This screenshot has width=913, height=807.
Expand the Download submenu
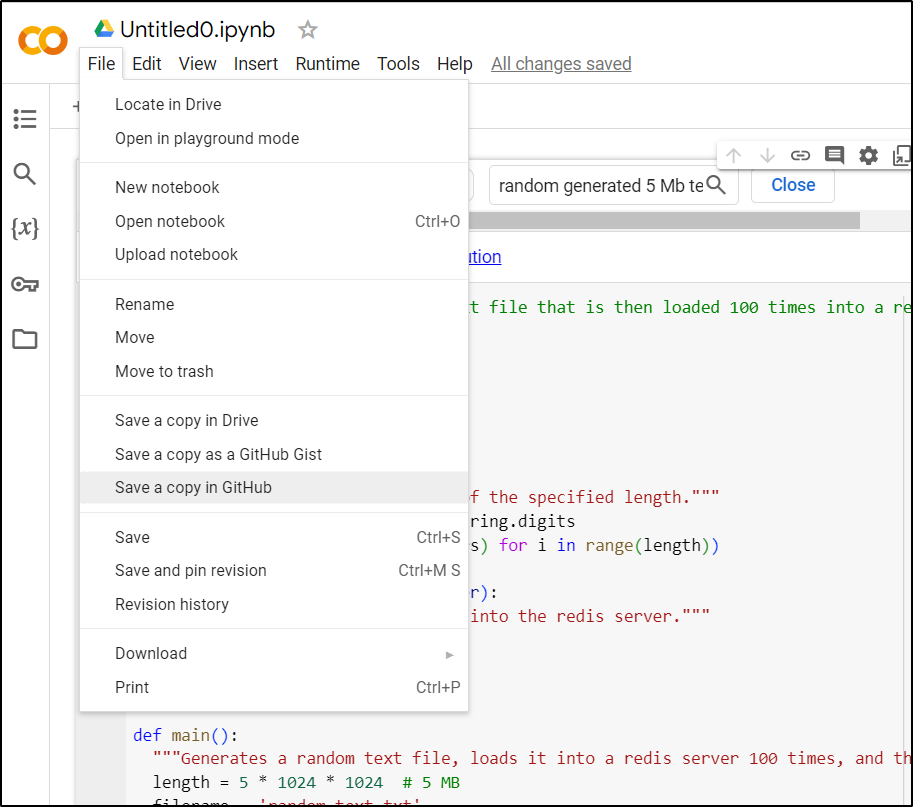[x=274, y=653]
